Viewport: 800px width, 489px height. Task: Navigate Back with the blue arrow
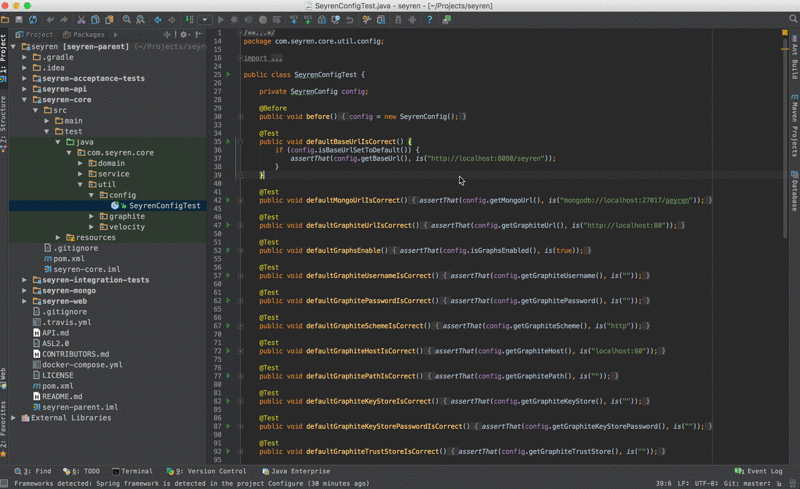click(x=158, y=20)
